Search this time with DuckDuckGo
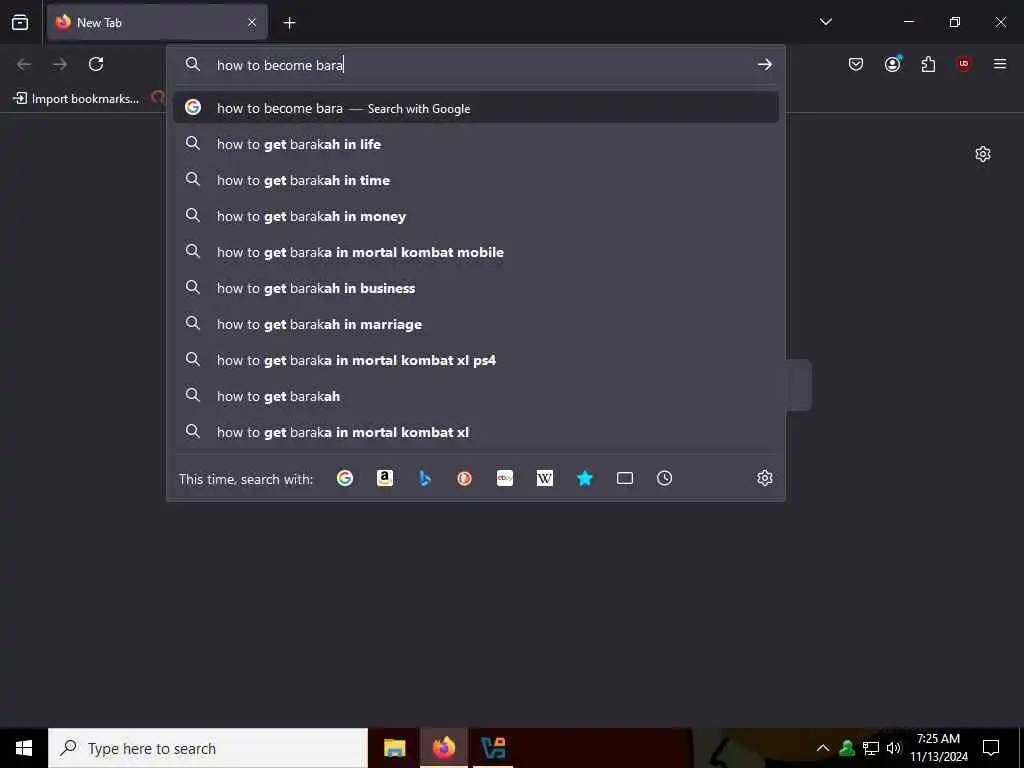 [464, 478]
